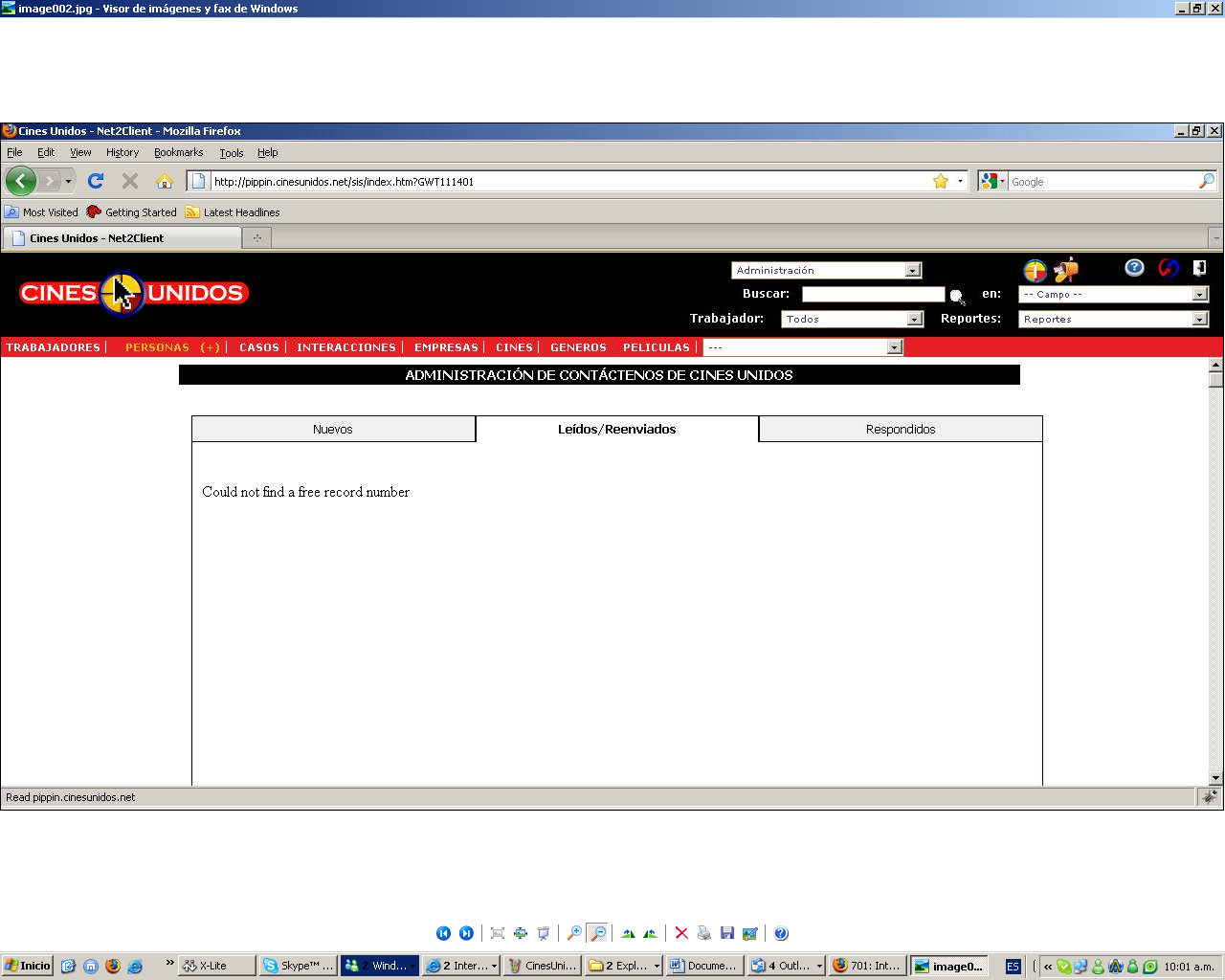Open Google search engine selector dropdown

click(993, 181)
